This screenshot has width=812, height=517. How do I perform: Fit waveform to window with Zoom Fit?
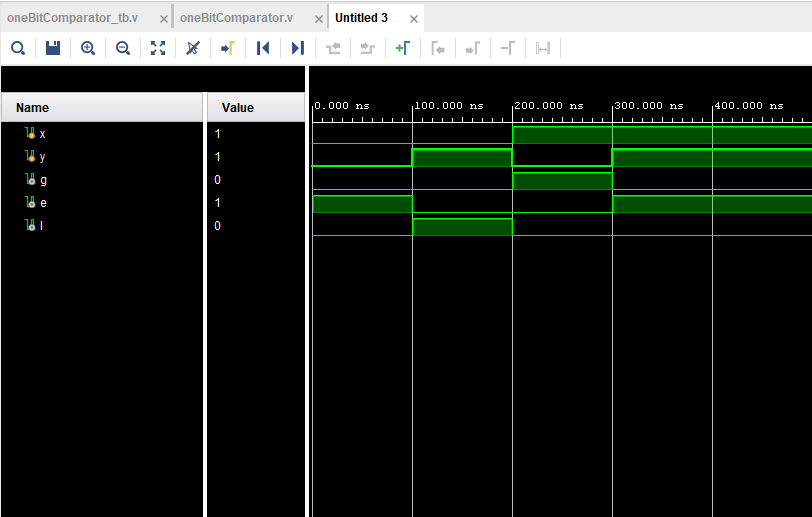coord(158,48)
